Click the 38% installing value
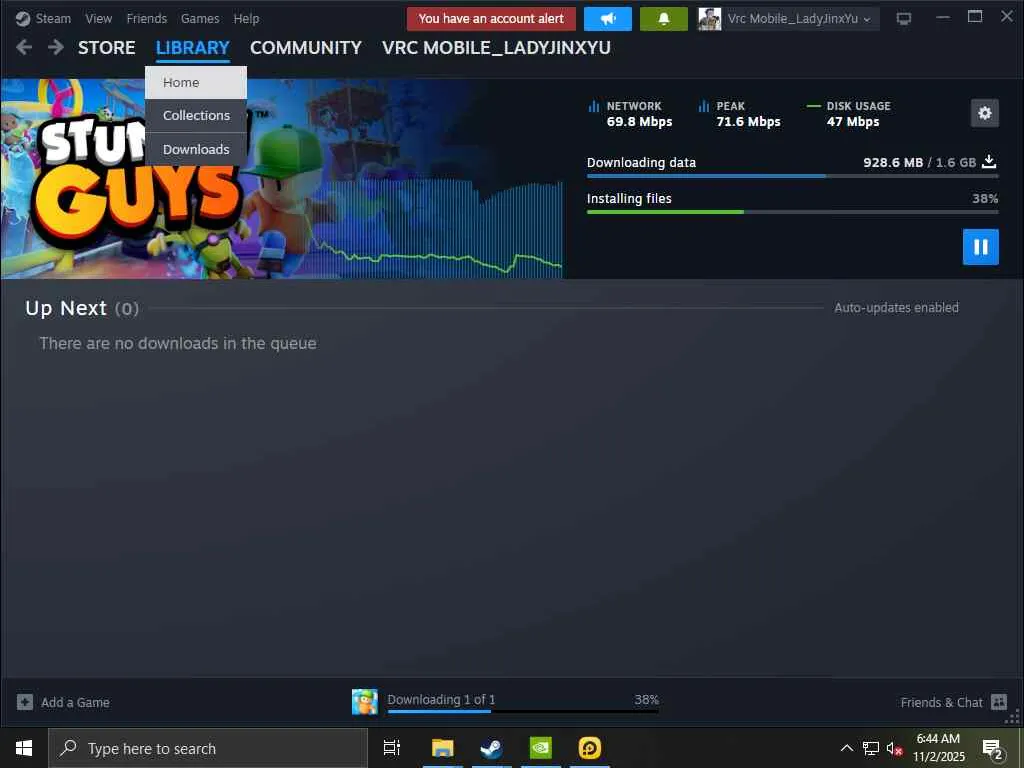The image size is (1024, 768). point(985,199)
